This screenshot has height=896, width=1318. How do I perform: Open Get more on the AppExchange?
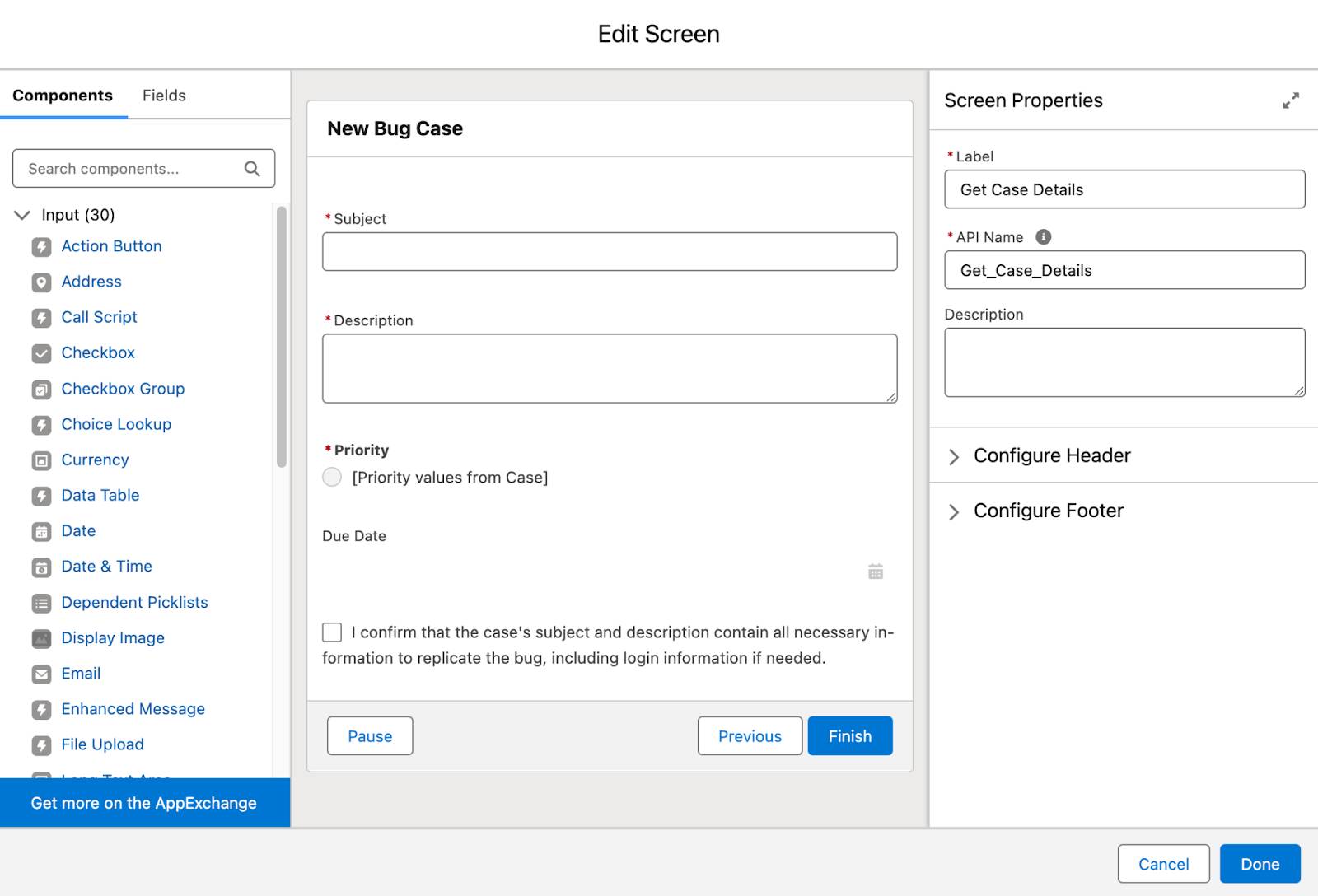[144, 803]
